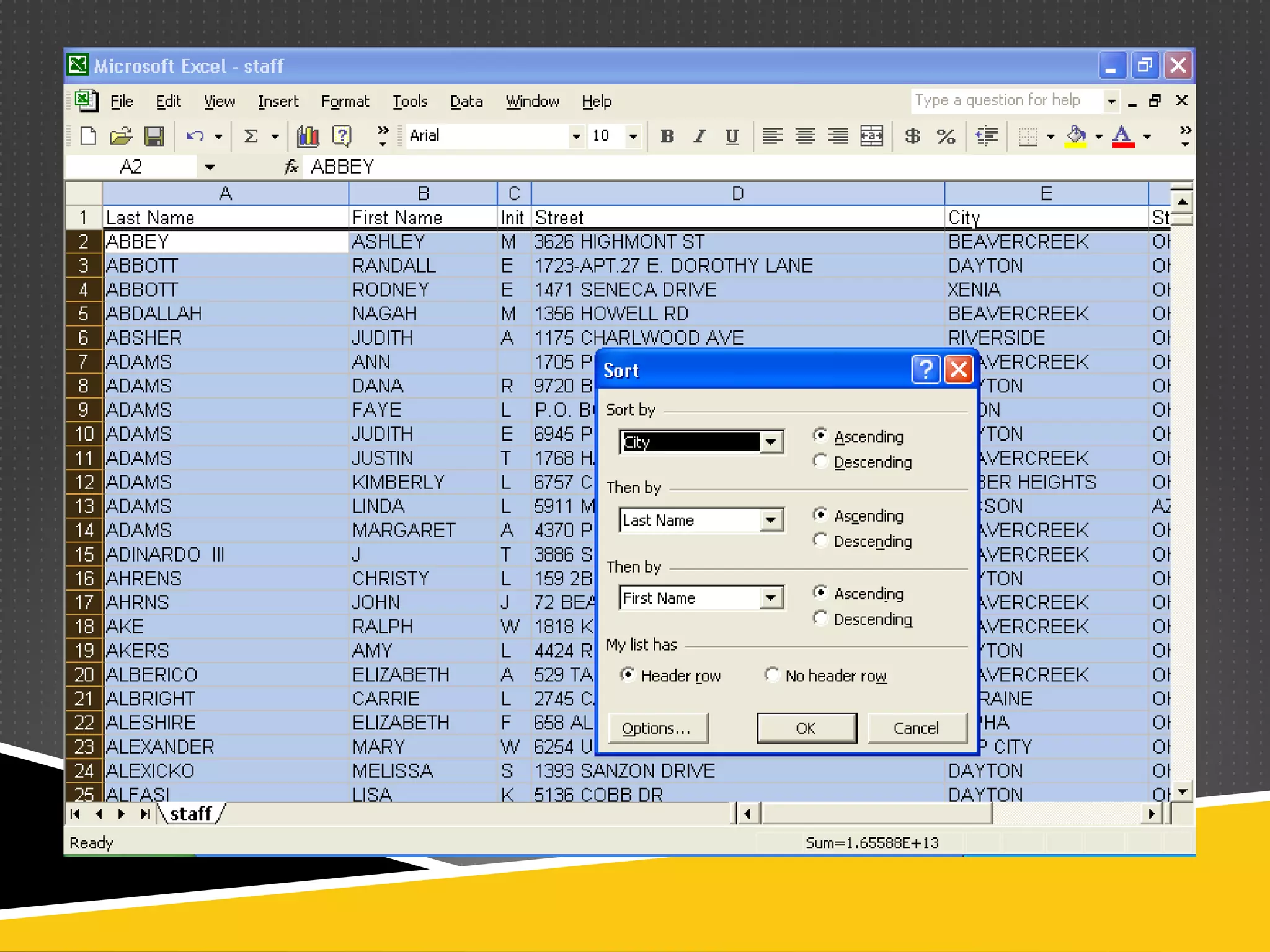Apply Currency Style dollar icon
This screenshot has height=952, width=1270.
tap(912, 136)
